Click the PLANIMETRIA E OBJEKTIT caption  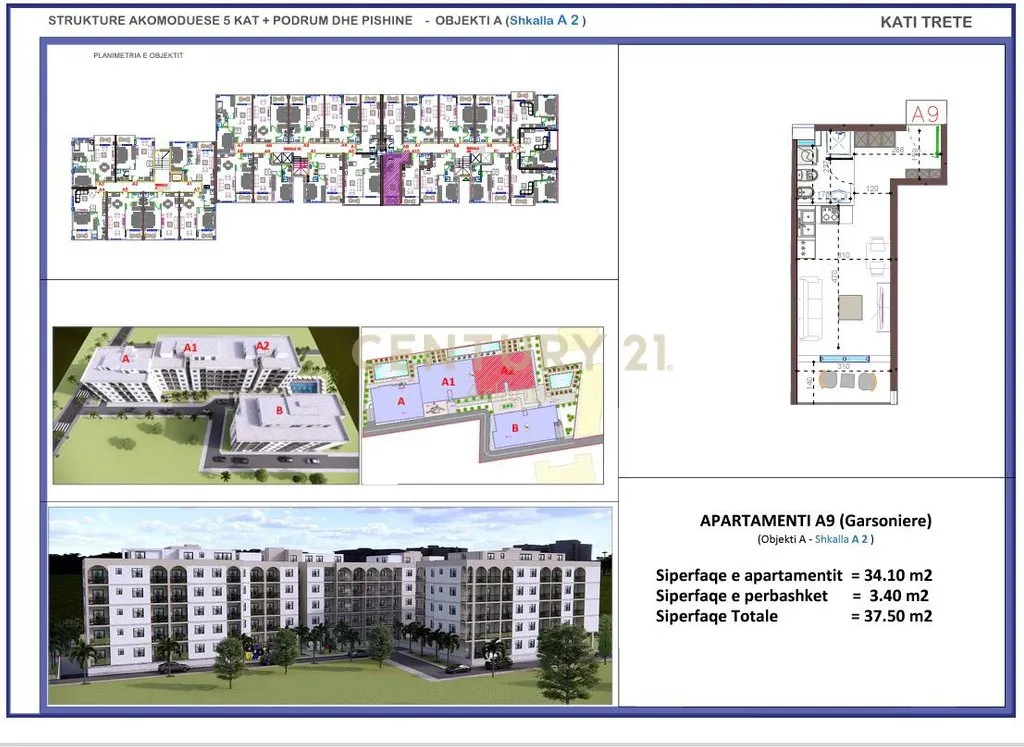point(138,56)
